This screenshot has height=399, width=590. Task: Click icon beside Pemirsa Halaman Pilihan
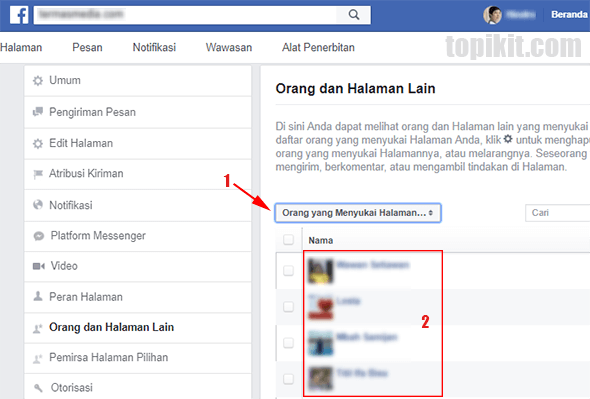(38, 358)
